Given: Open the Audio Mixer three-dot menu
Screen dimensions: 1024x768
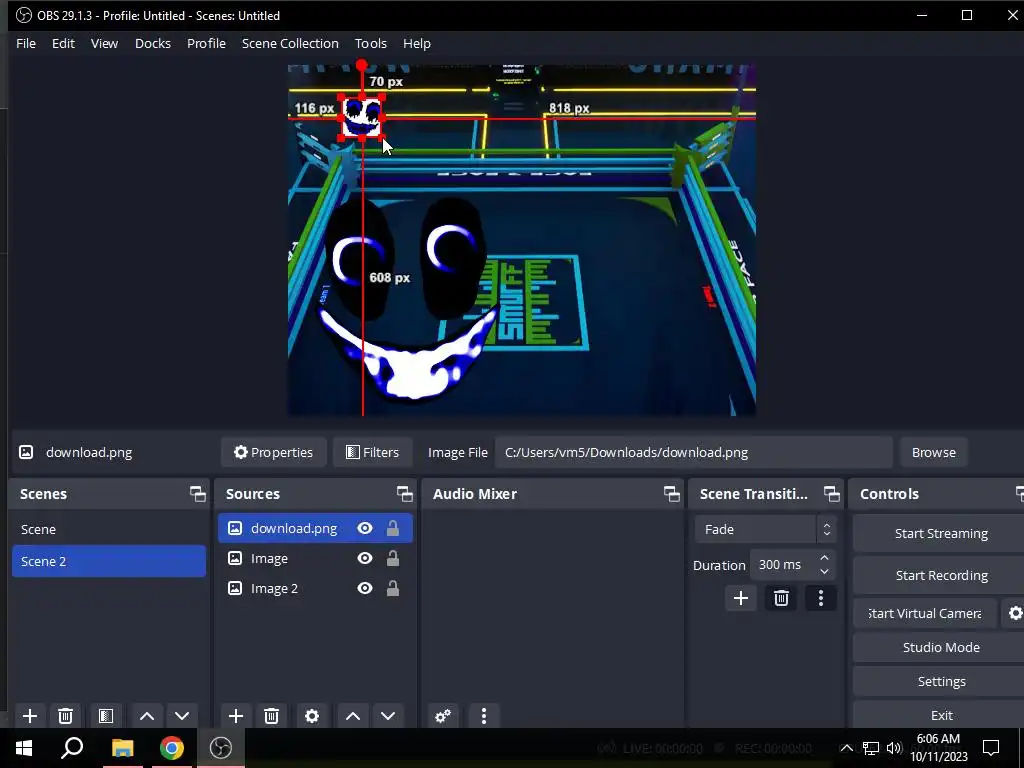Looking at the screenshot, I should (484, 716).
